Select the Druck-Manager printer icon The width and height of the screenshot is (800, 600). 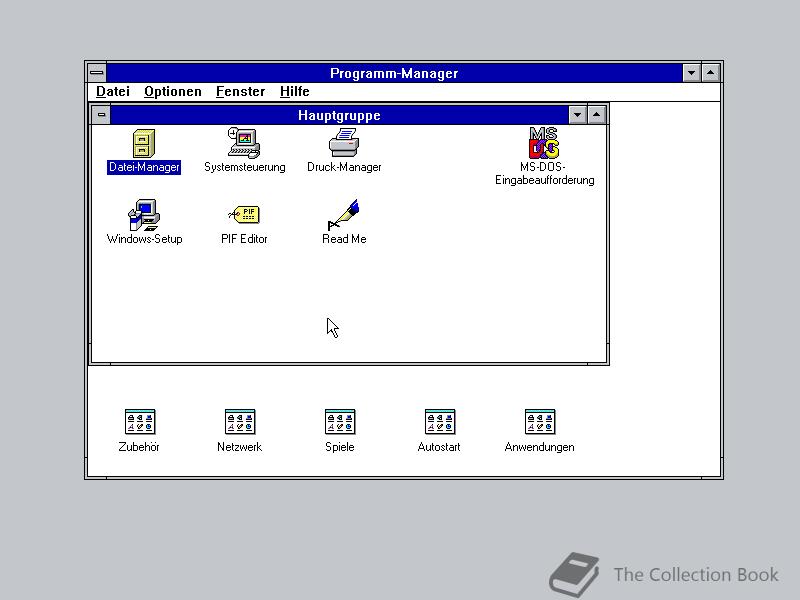coord(344,143)
